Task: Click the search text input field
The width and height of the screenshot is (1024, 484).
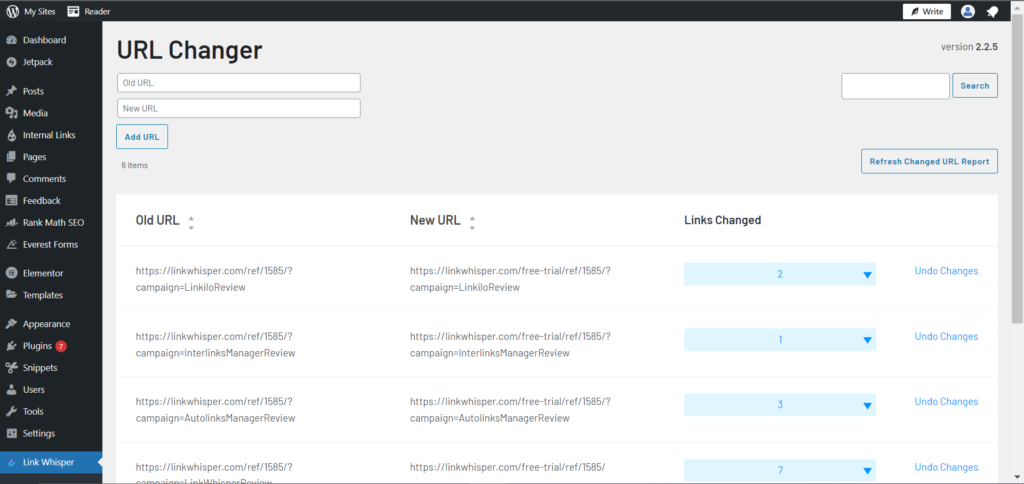Action: [x=895, y=86]
